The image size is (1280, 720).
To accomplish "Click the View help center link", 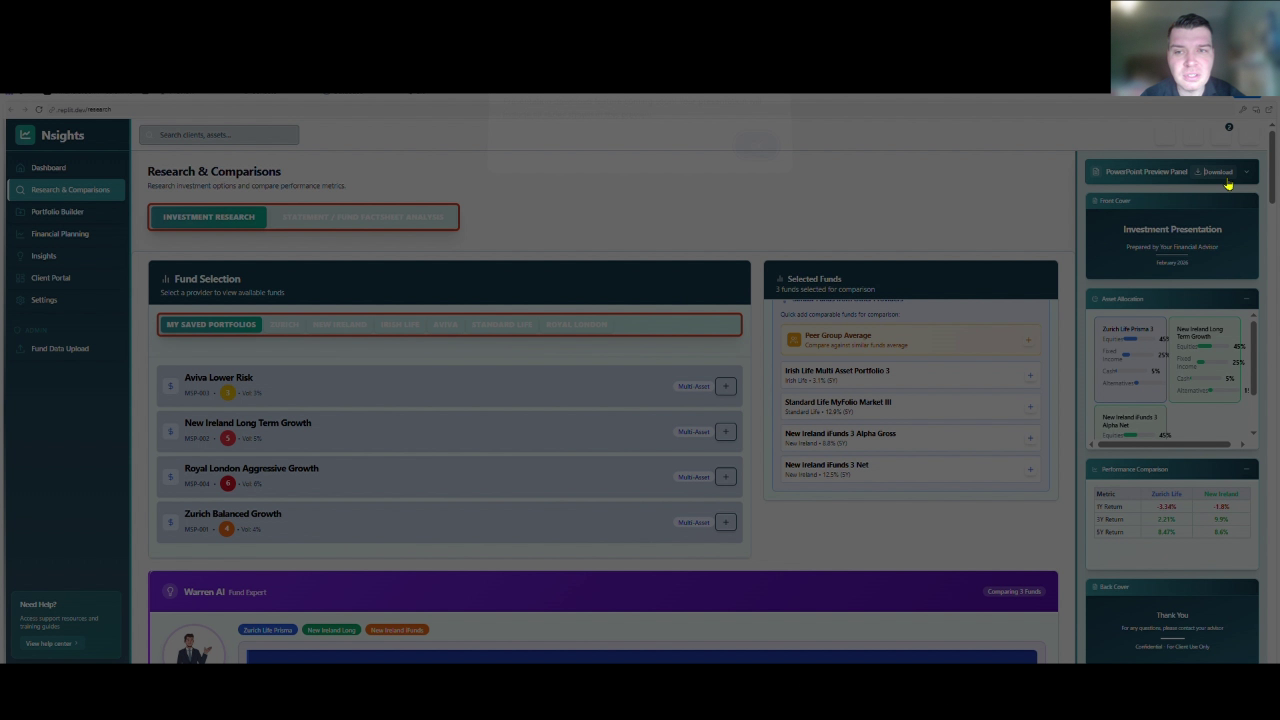I will point(49,644).
